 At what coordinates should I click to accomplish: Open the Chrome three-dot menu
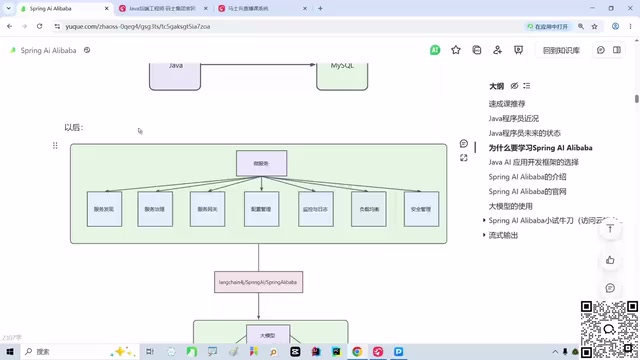(x=630, y=26)
